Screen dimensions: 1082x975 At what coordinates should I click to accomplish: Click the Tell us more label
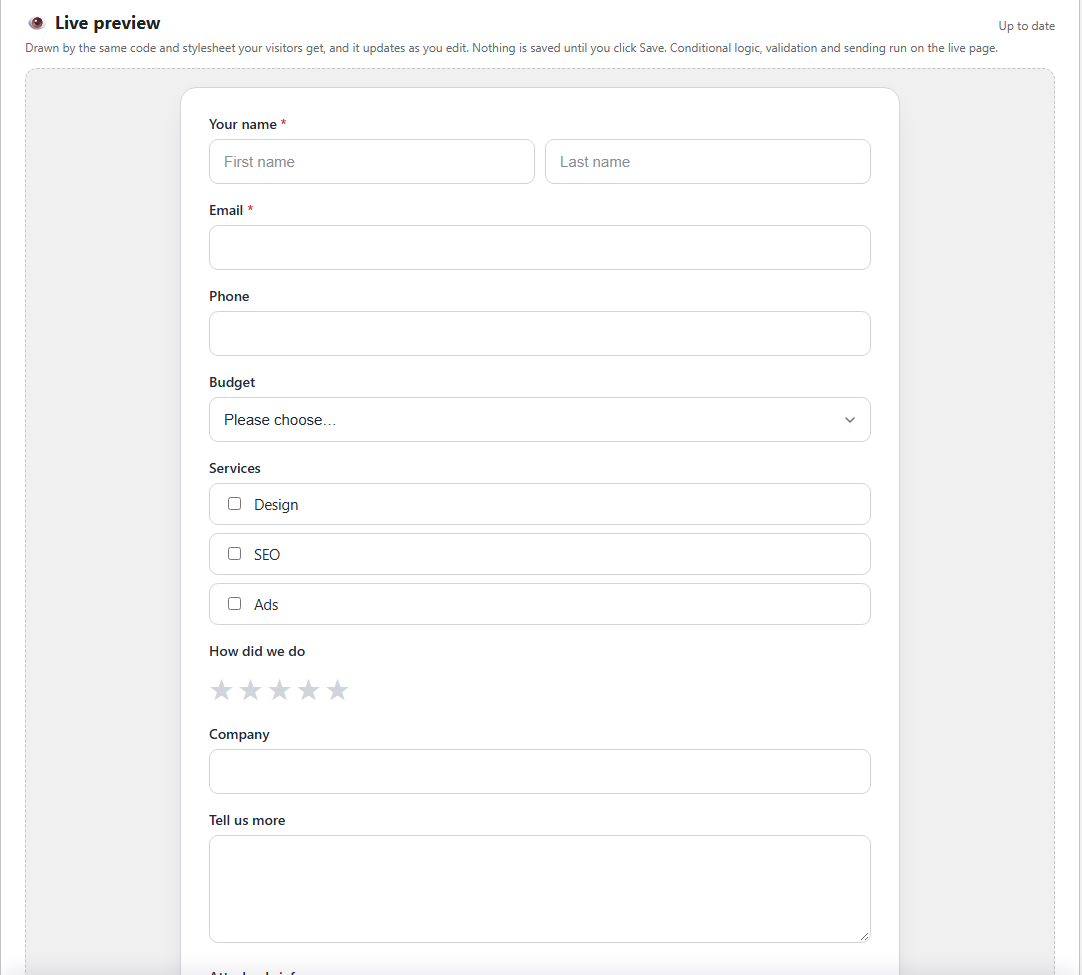tap(247, 820)
